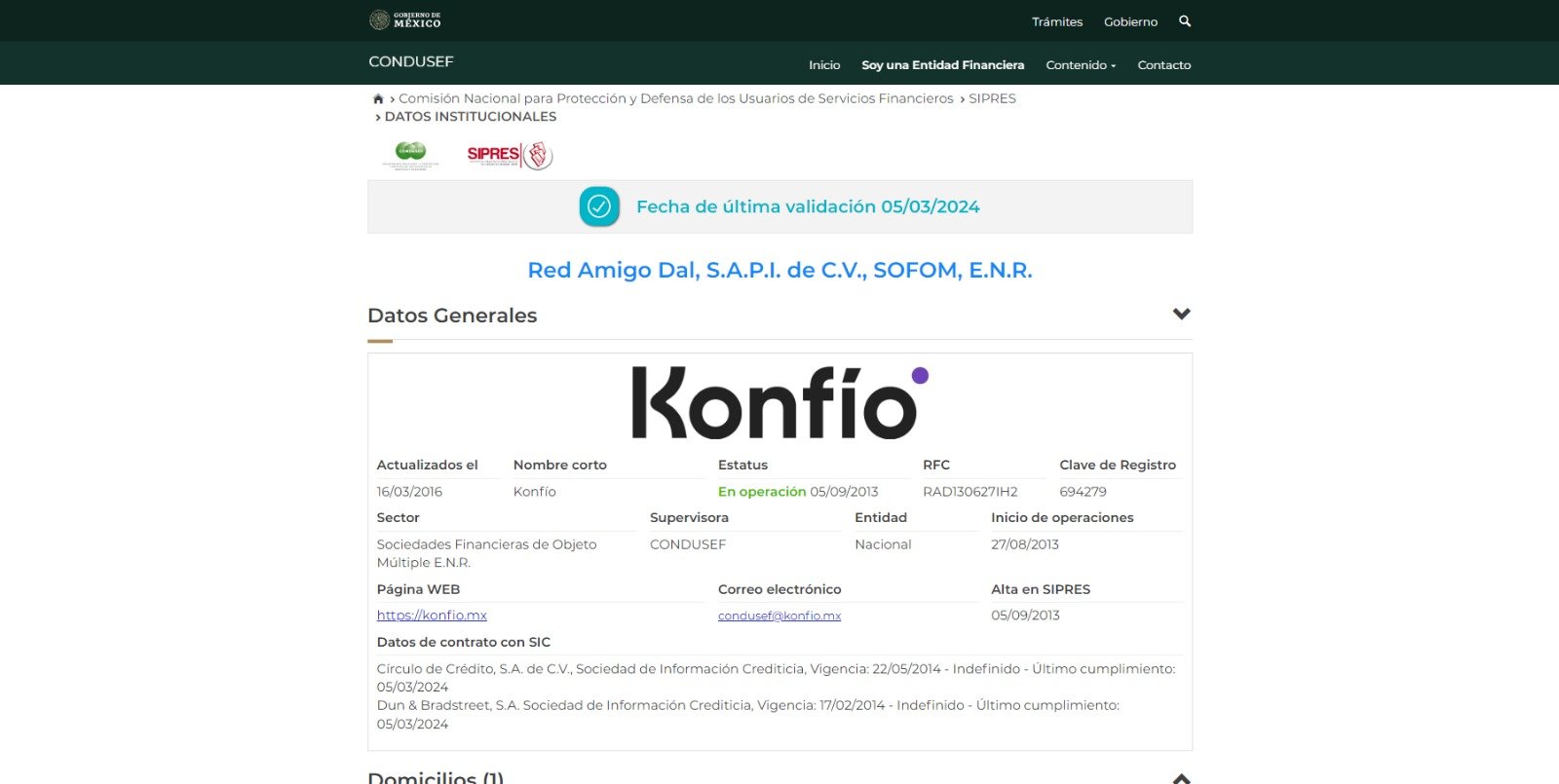Open Trámites in the top bar
This screenshot has height=784, width=1559.
pos(1057,21)
